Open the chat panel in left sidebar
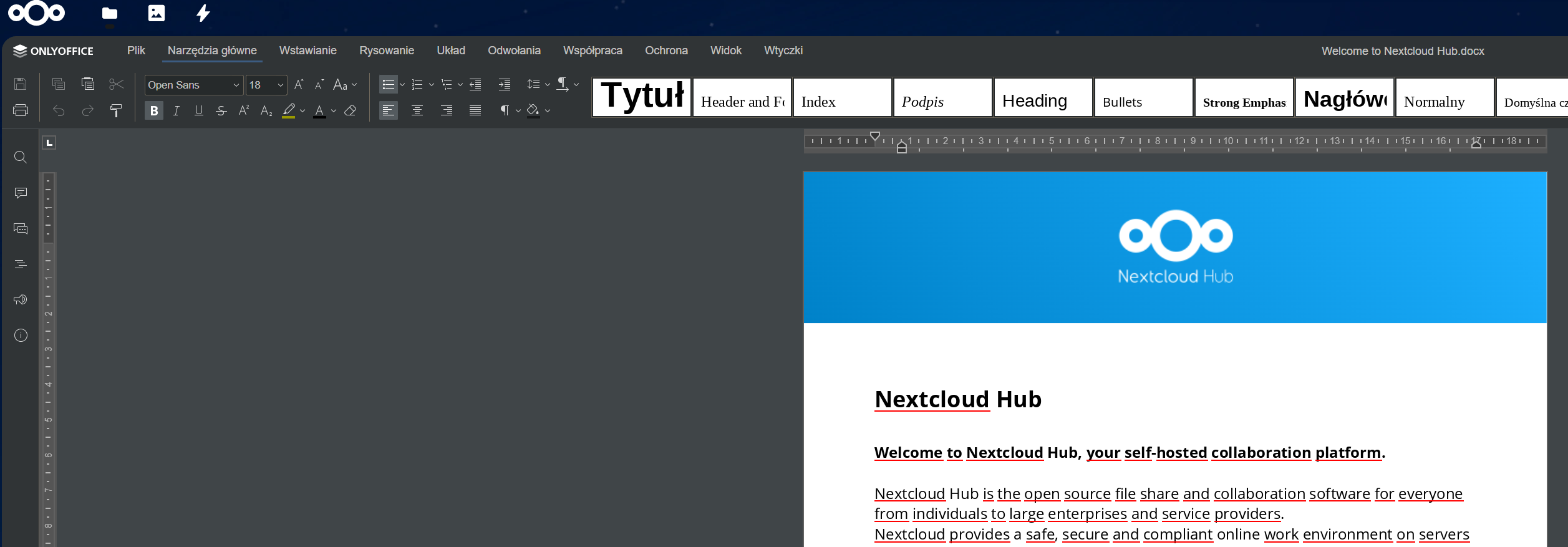The height and width of the screenshot is (547, 1568). [x=21, y=228]
